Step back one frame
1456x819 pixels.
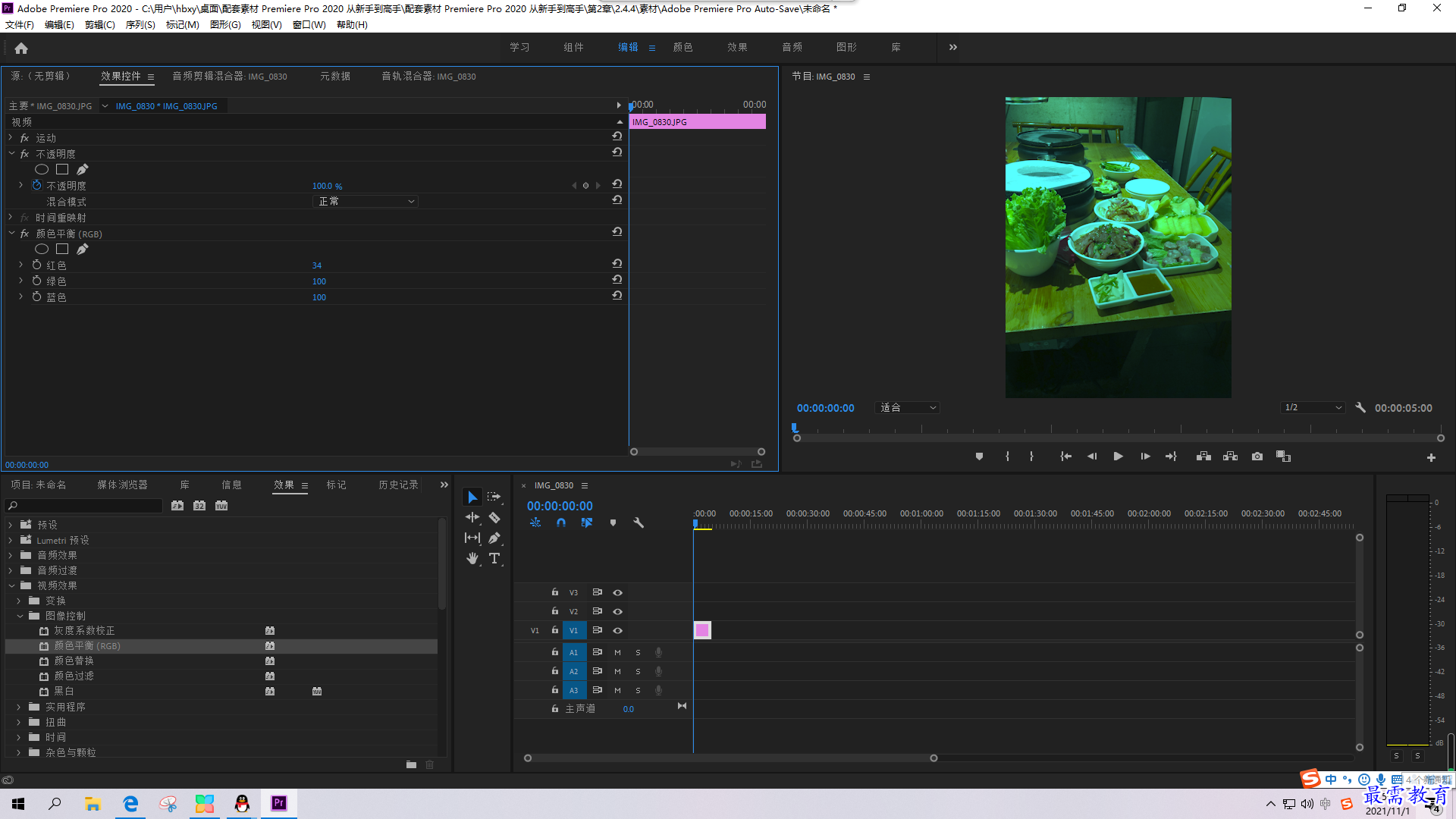pos(1092,457)
